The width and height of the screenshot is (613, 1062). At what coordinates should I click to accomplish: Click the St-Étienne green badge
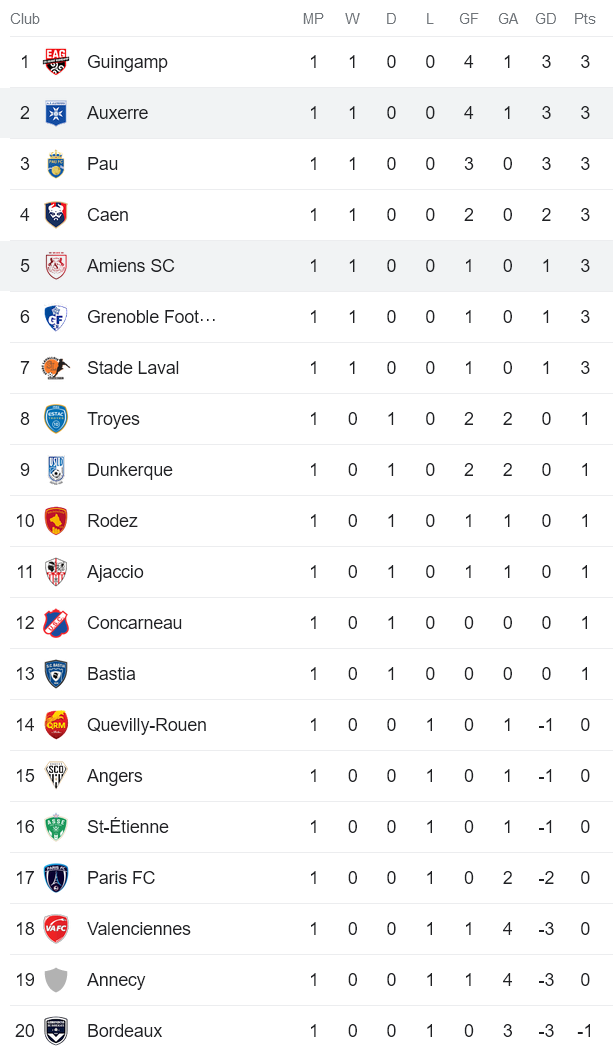pyautogui.click(x=56, y=827)
